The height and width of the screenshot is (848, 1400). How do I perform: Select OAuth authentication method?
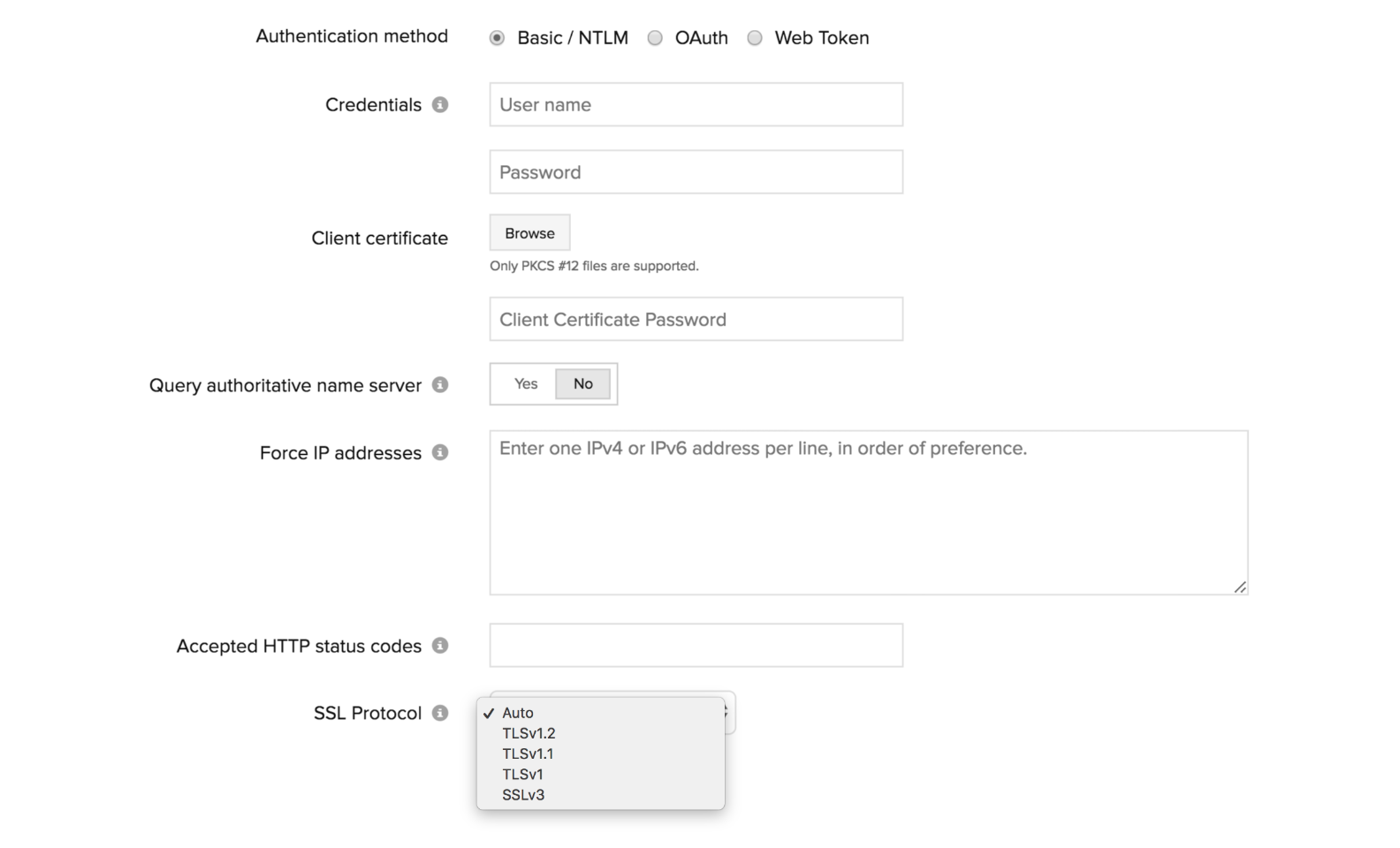[655, 38]
